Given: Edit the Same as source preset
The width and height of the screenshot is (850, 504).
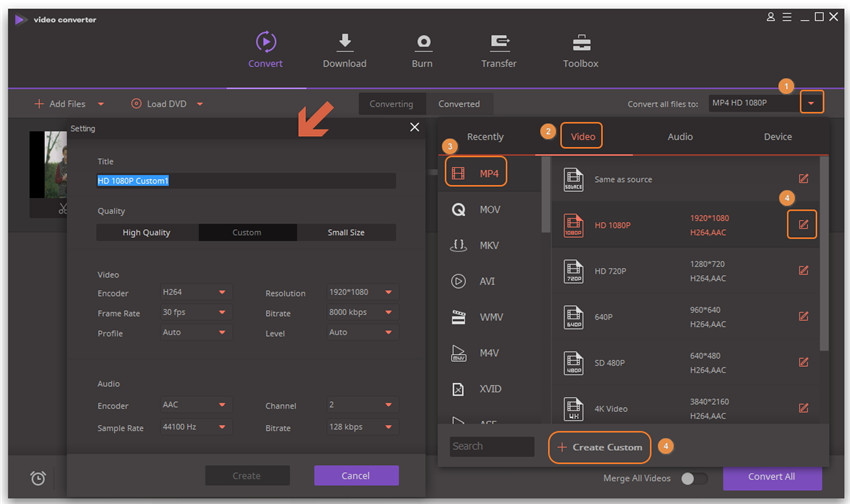Looking at the screenshot, I should (x=803, y=178).
